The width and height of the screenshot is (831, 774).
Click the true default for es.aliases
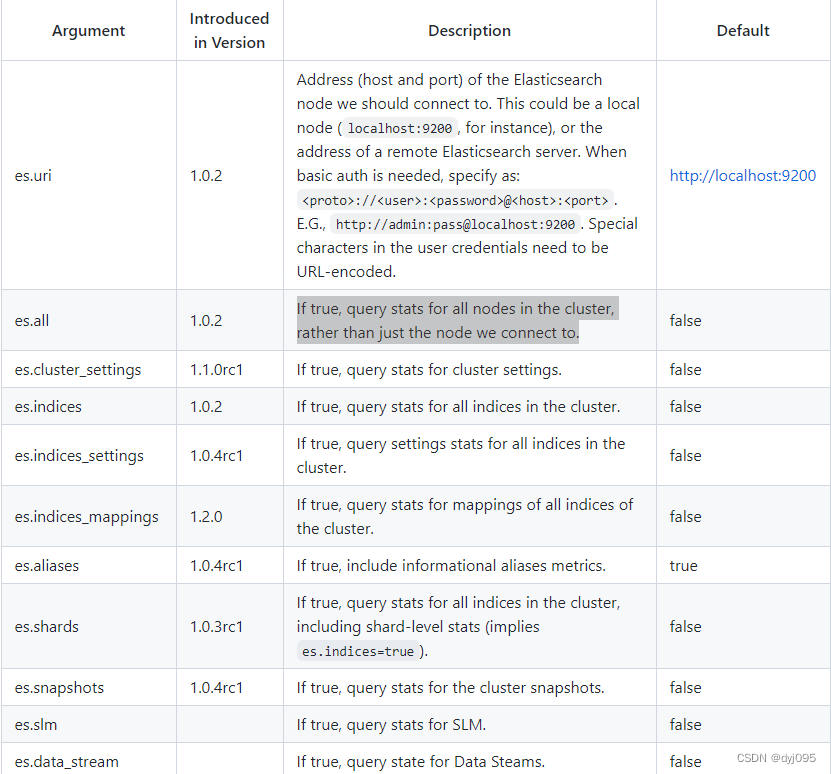click(x=684, y=565)
